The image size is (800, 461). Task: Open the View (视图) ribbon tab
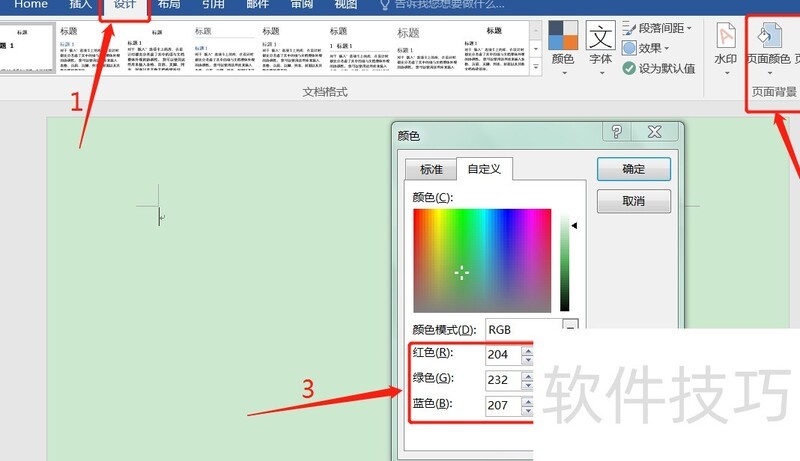coord(346,5)
